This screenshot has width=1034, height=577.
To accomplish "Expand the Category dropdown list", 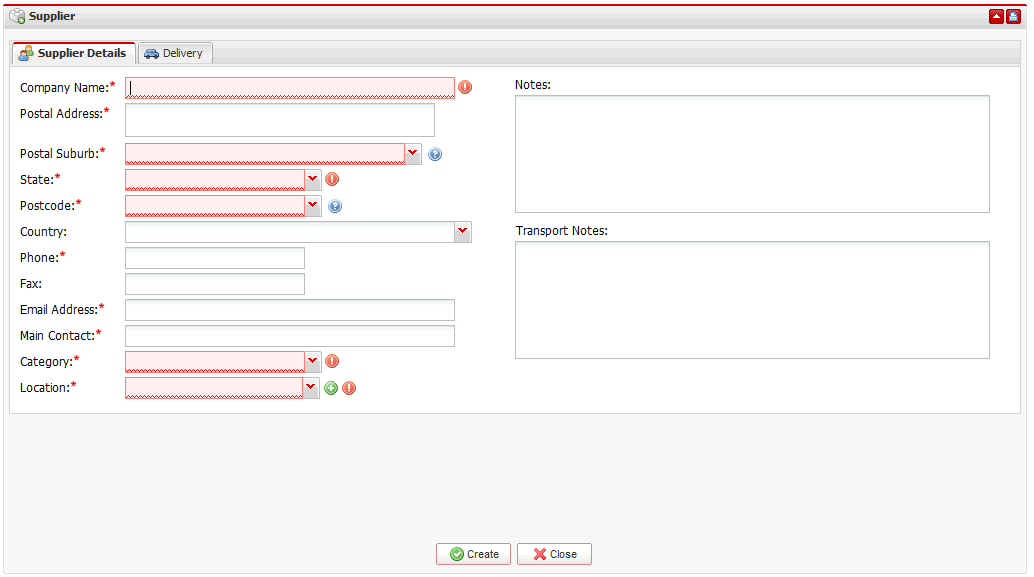I will (313, 361).
